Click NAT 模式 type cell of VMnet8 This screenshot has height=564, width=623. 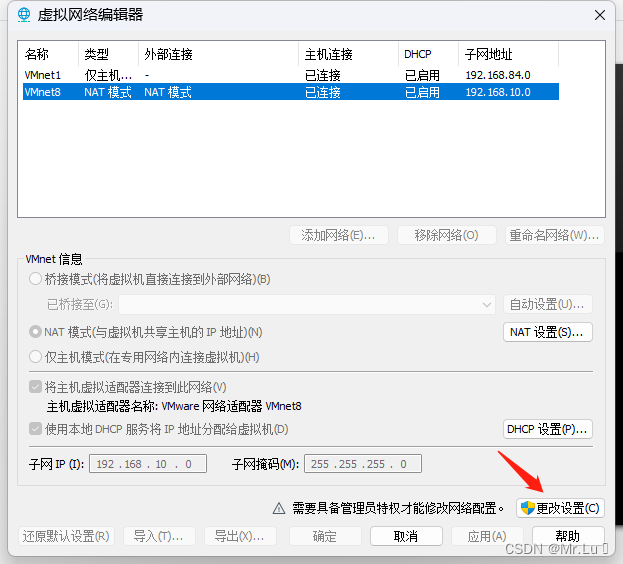click(x=108, y=92)
